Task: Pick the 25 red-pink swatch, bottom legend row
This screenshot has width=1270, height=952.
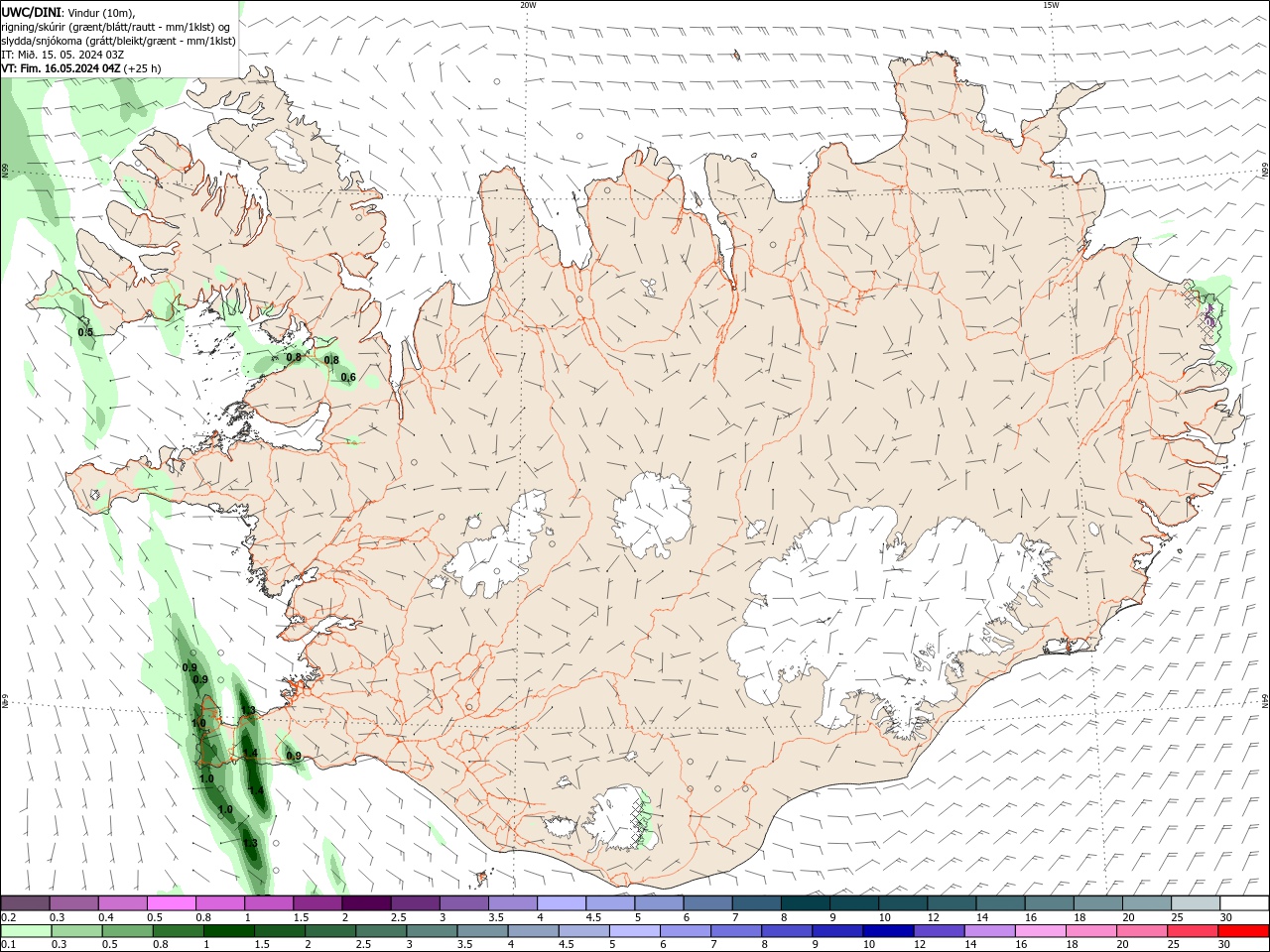Action: point(1192,931)
